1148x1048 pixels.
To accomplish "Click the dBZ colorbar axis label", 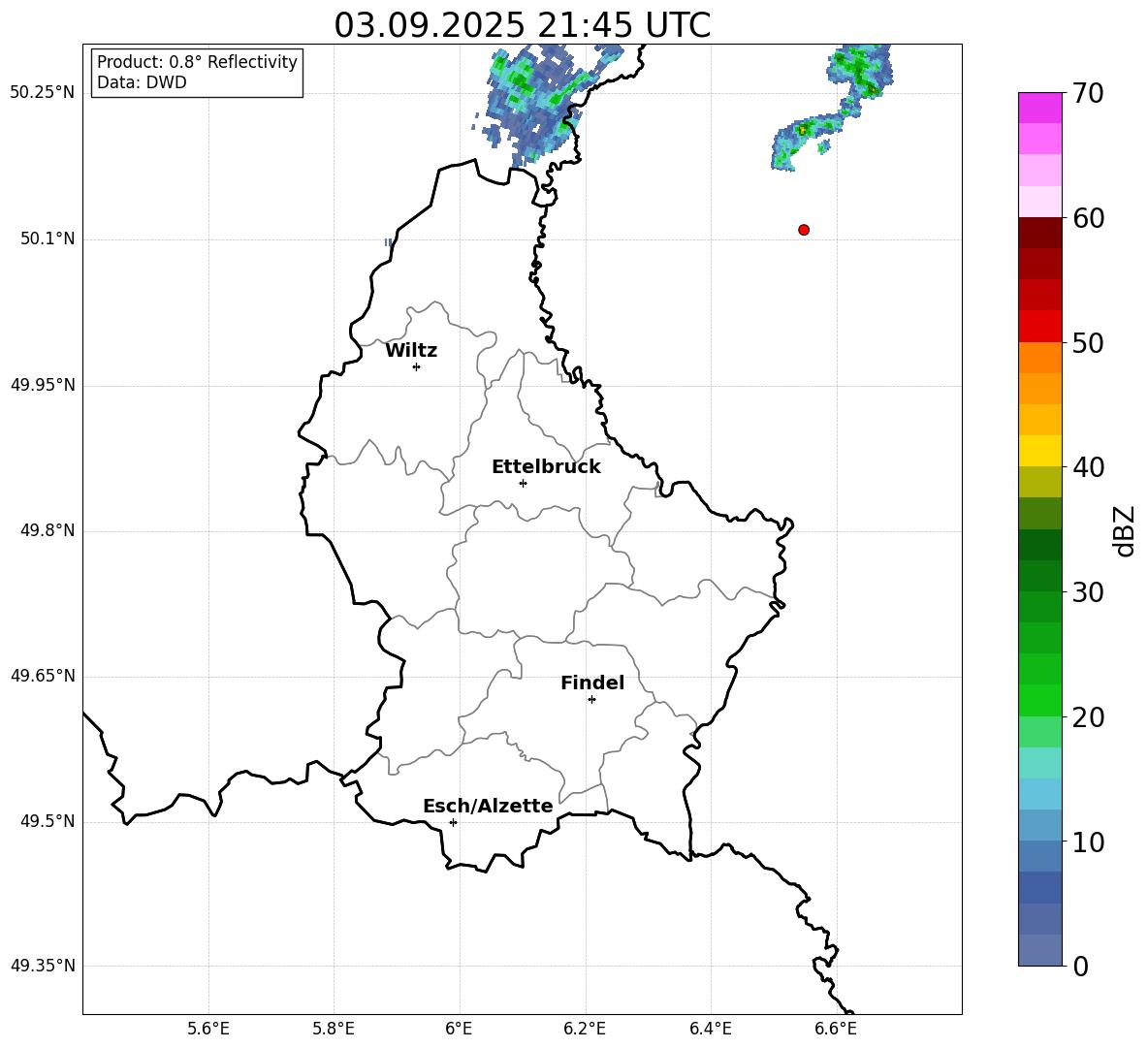I will click(1124, 530).
